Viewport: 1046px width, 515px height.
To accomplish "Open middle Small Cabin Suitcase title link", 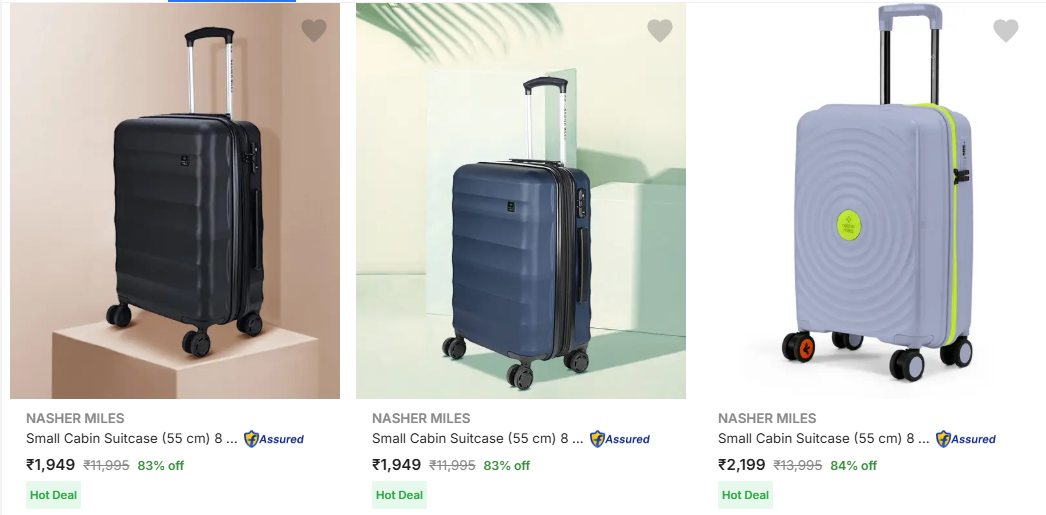I will point(477,439).
